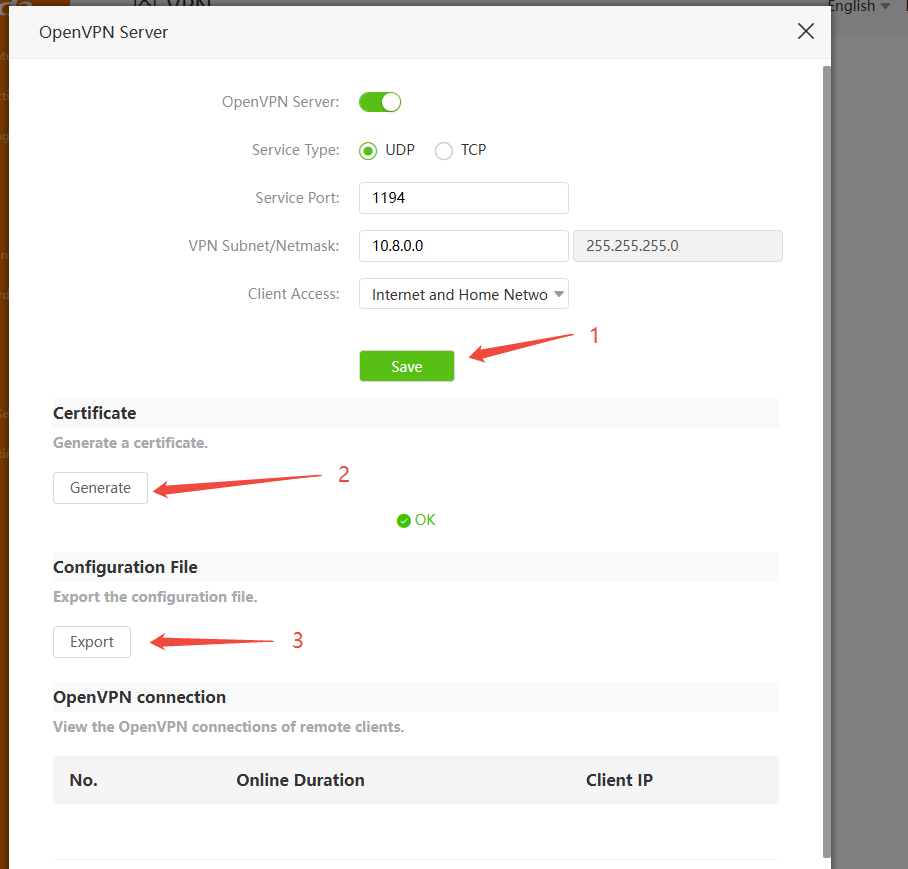Open the English language dropdown
This screenshot has height=869, width=908.
(858, 7)
